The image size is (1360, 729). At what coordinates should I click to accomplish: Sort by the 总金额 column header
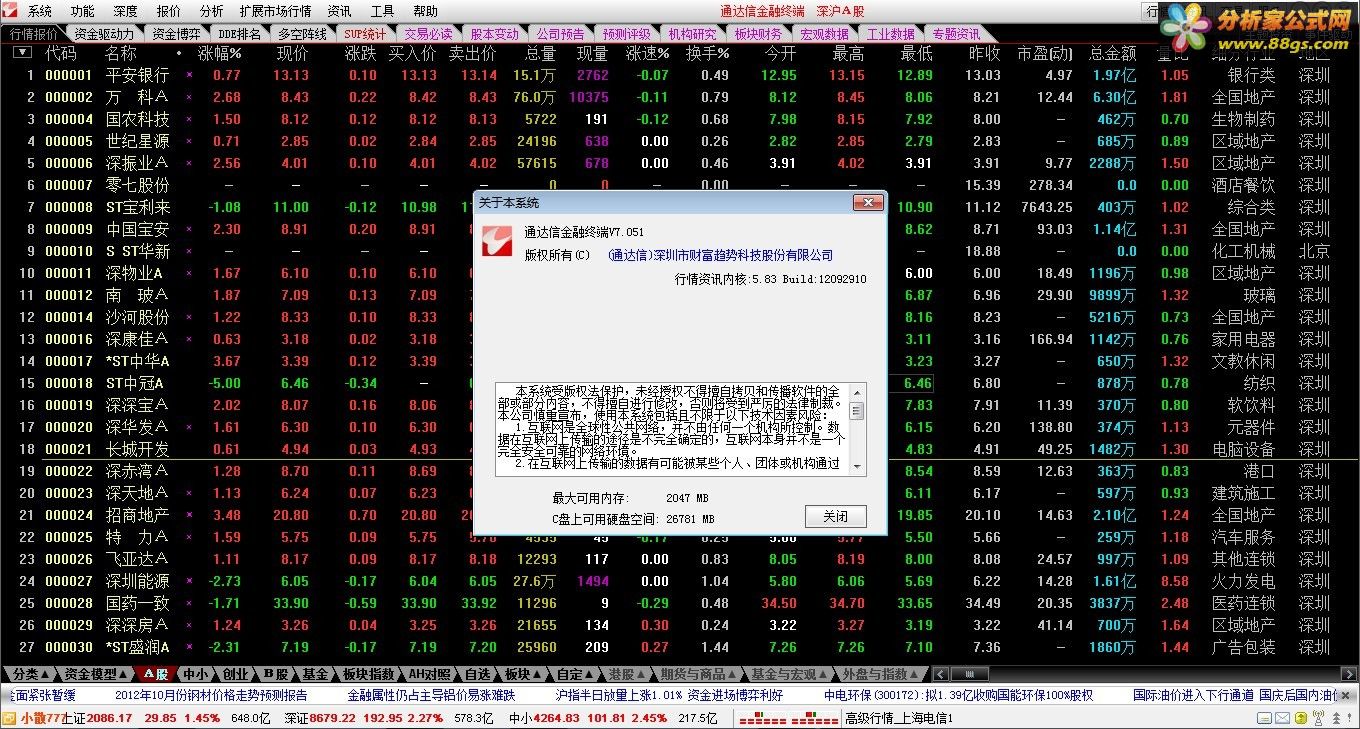[x=1112, y=53]
